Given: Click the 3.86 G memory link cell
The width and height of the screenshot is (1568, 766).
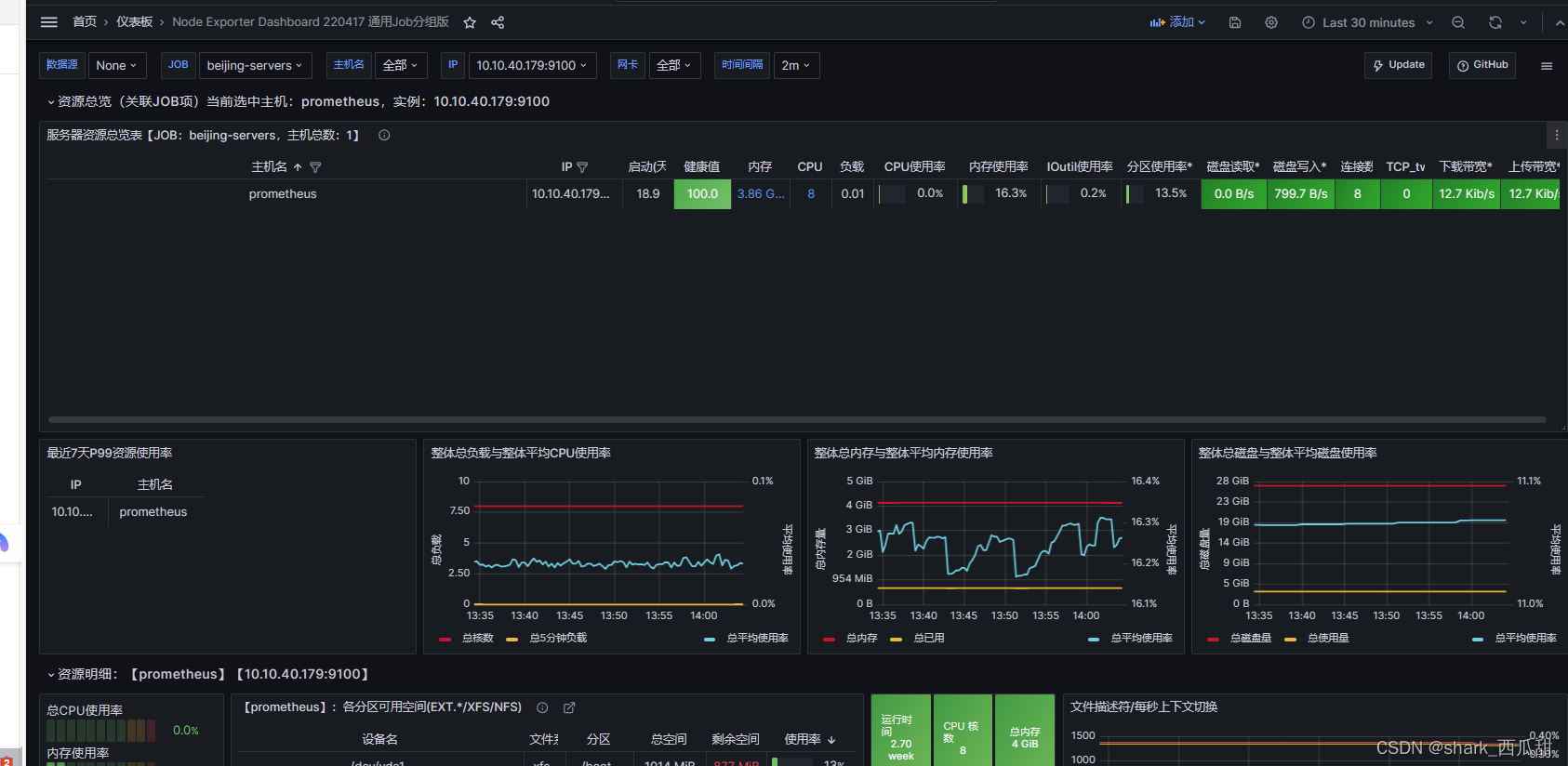Looking at the screenshot, I should 761,194.
